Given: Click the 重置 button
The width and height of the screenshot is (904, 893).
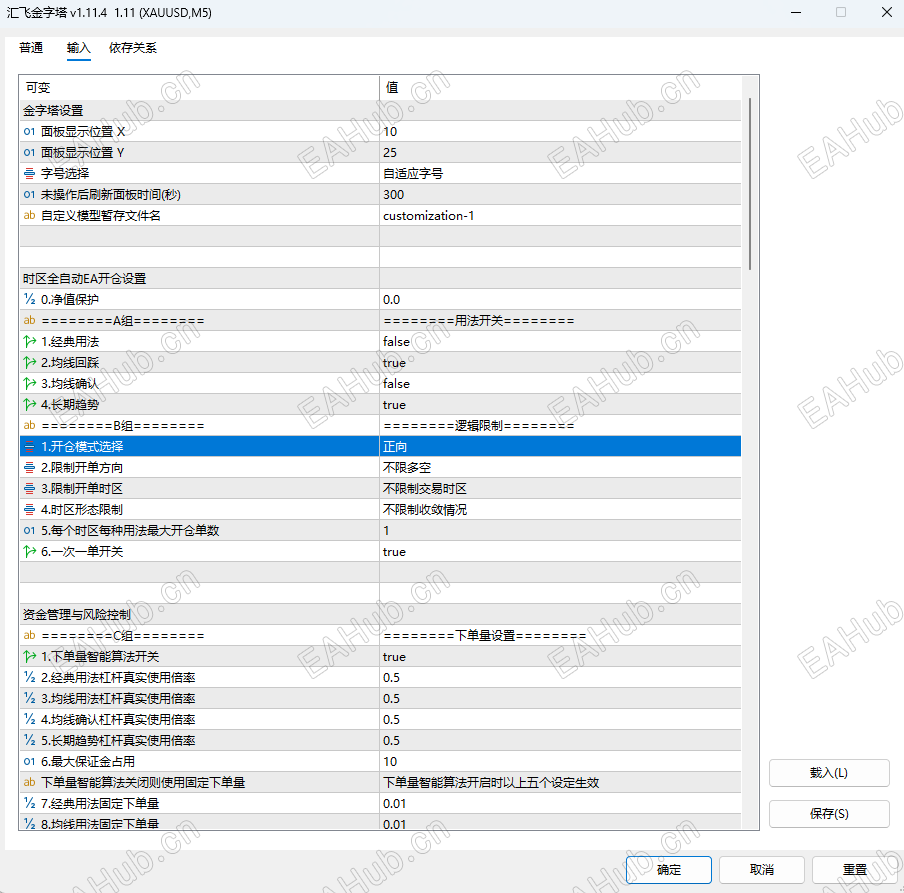Looking at the screenshot, I should coord(854,869).
